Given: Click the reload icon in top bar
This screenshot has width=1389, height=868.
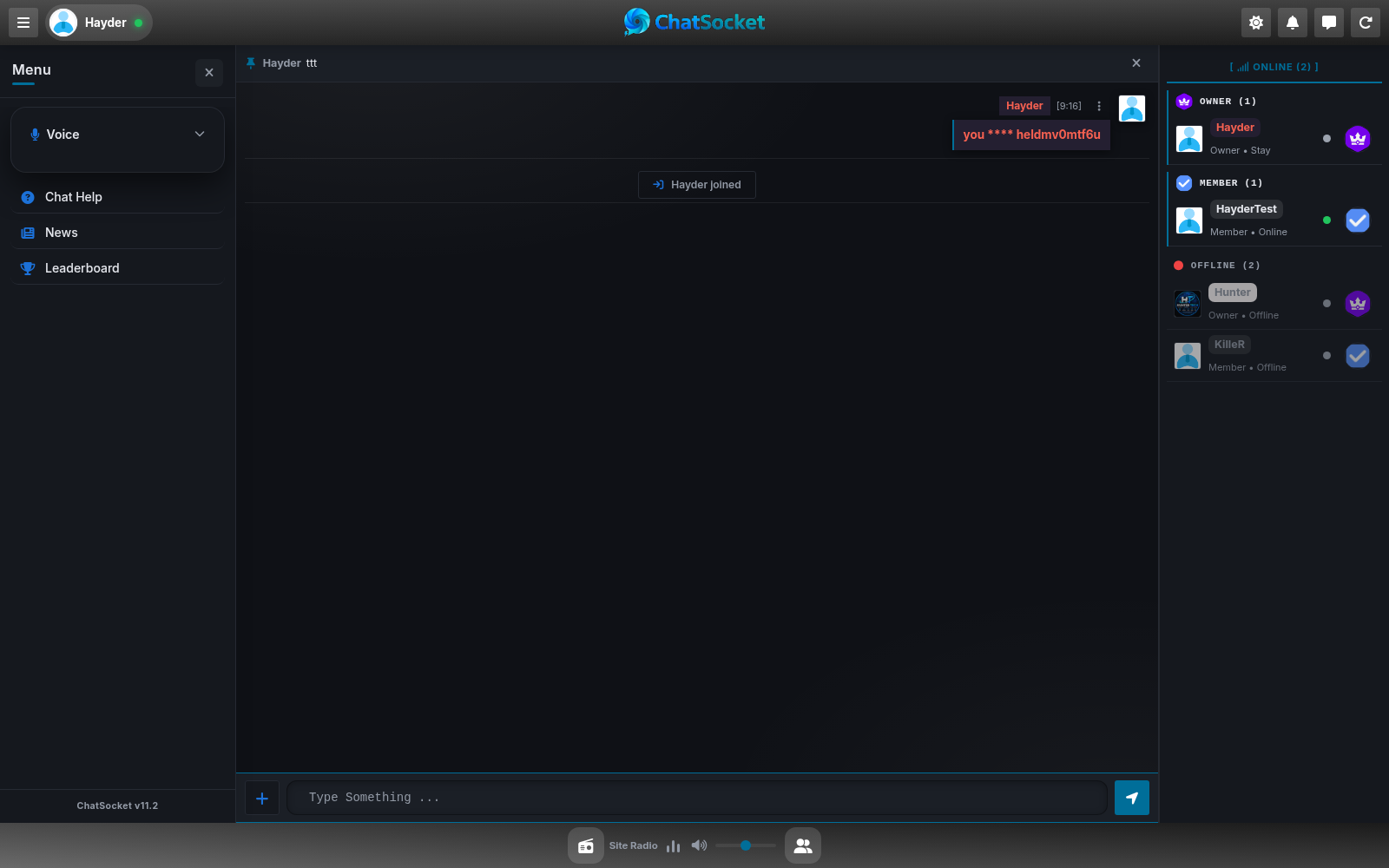Looking at the screenshot, I should click(x=1366, y=23).
